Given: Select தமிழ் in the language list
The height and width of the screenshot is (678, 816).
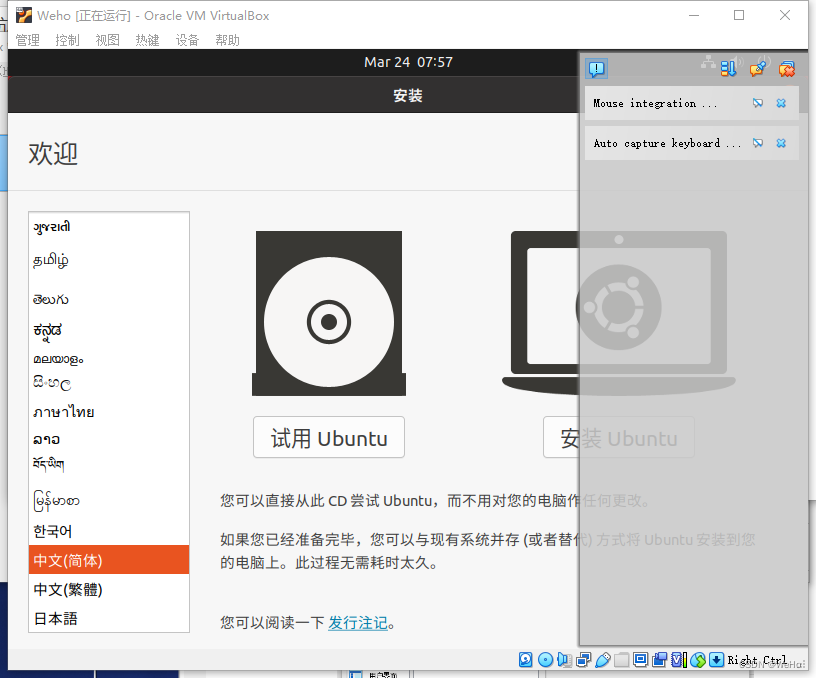Looking at the screenshot, I should [x=109, y=260].
